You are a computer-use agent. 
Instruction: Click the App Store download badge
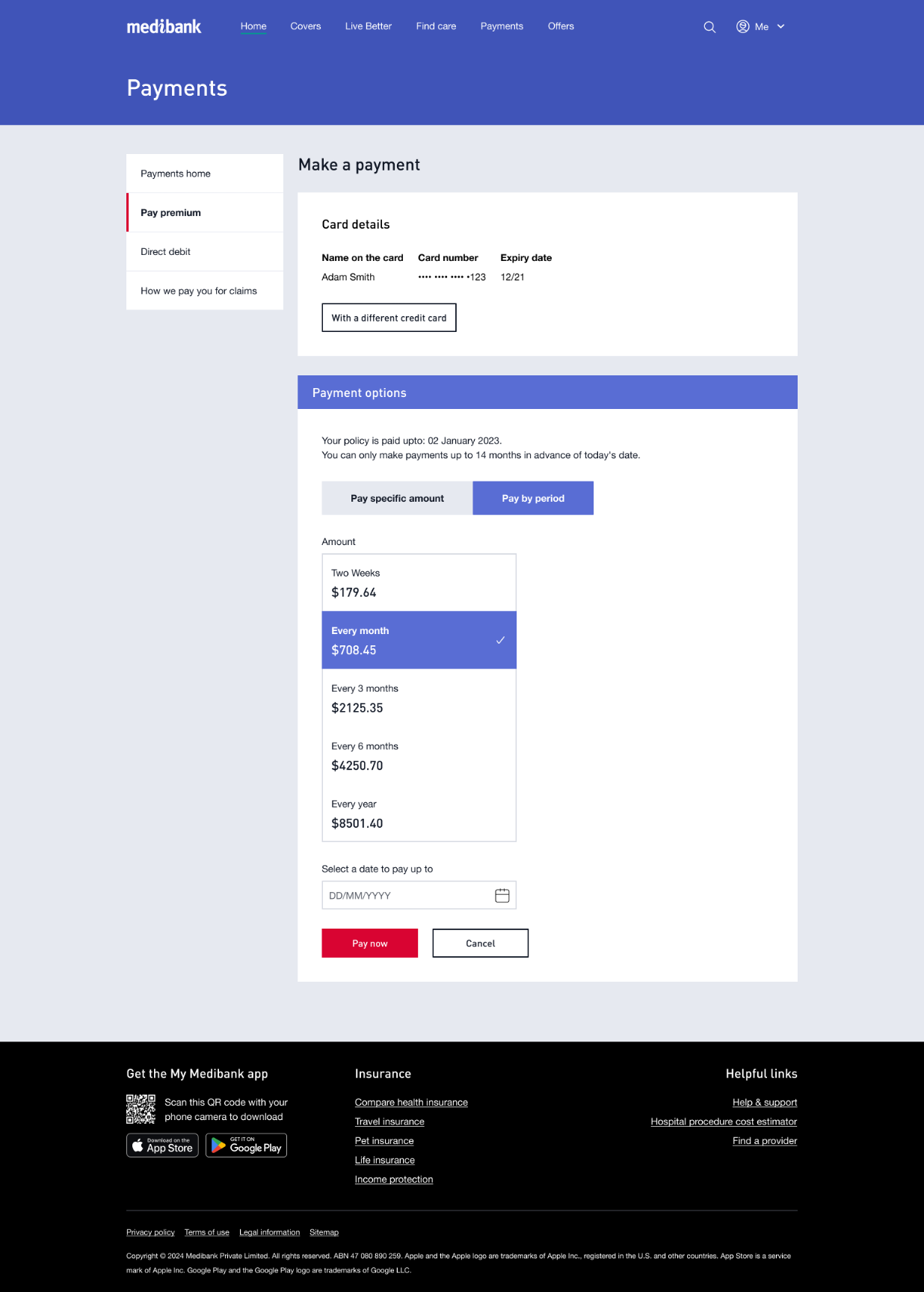tap(161, 1145)
